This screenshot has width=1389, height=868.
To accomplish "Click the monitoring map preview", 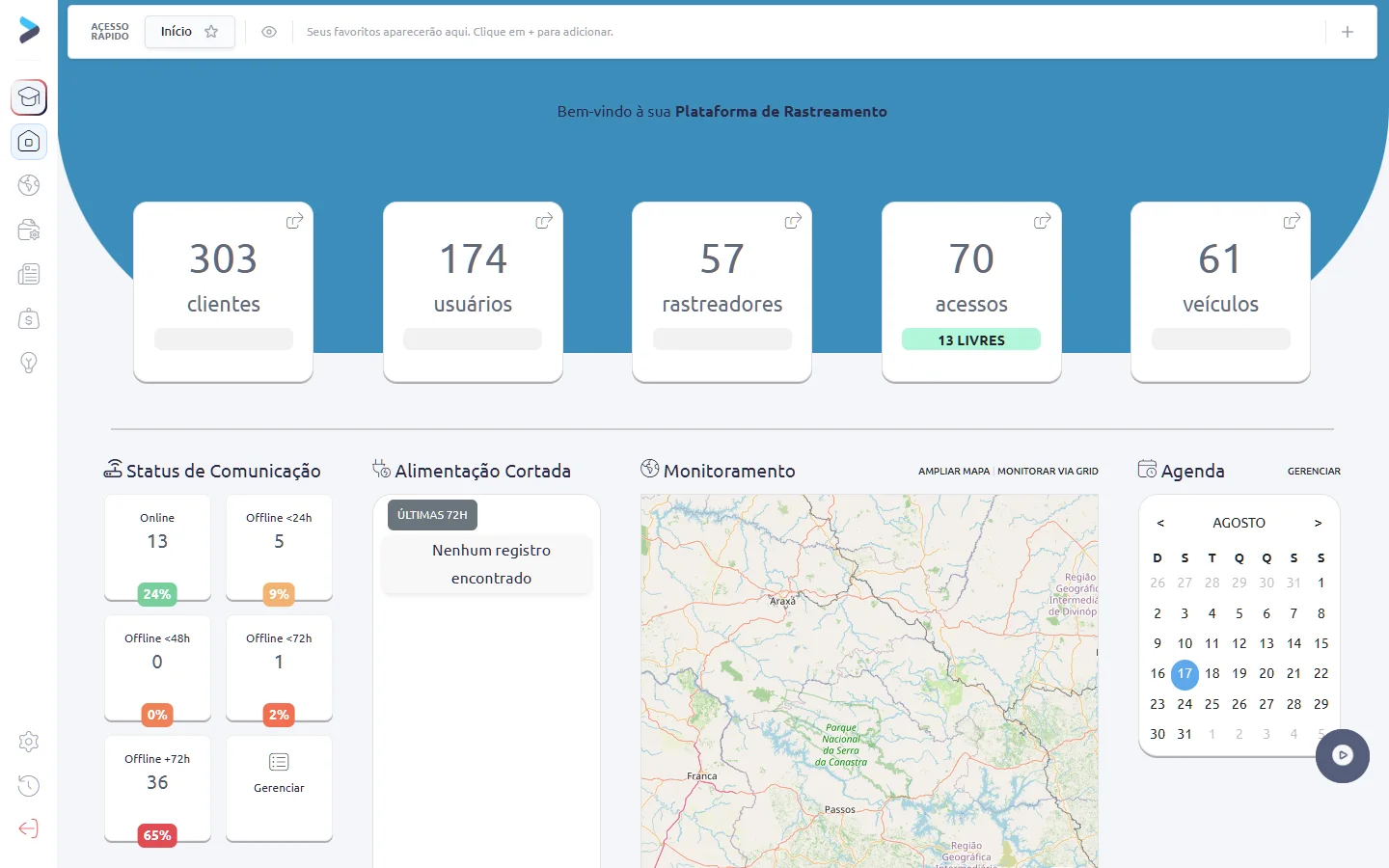I will pos(869,681).
